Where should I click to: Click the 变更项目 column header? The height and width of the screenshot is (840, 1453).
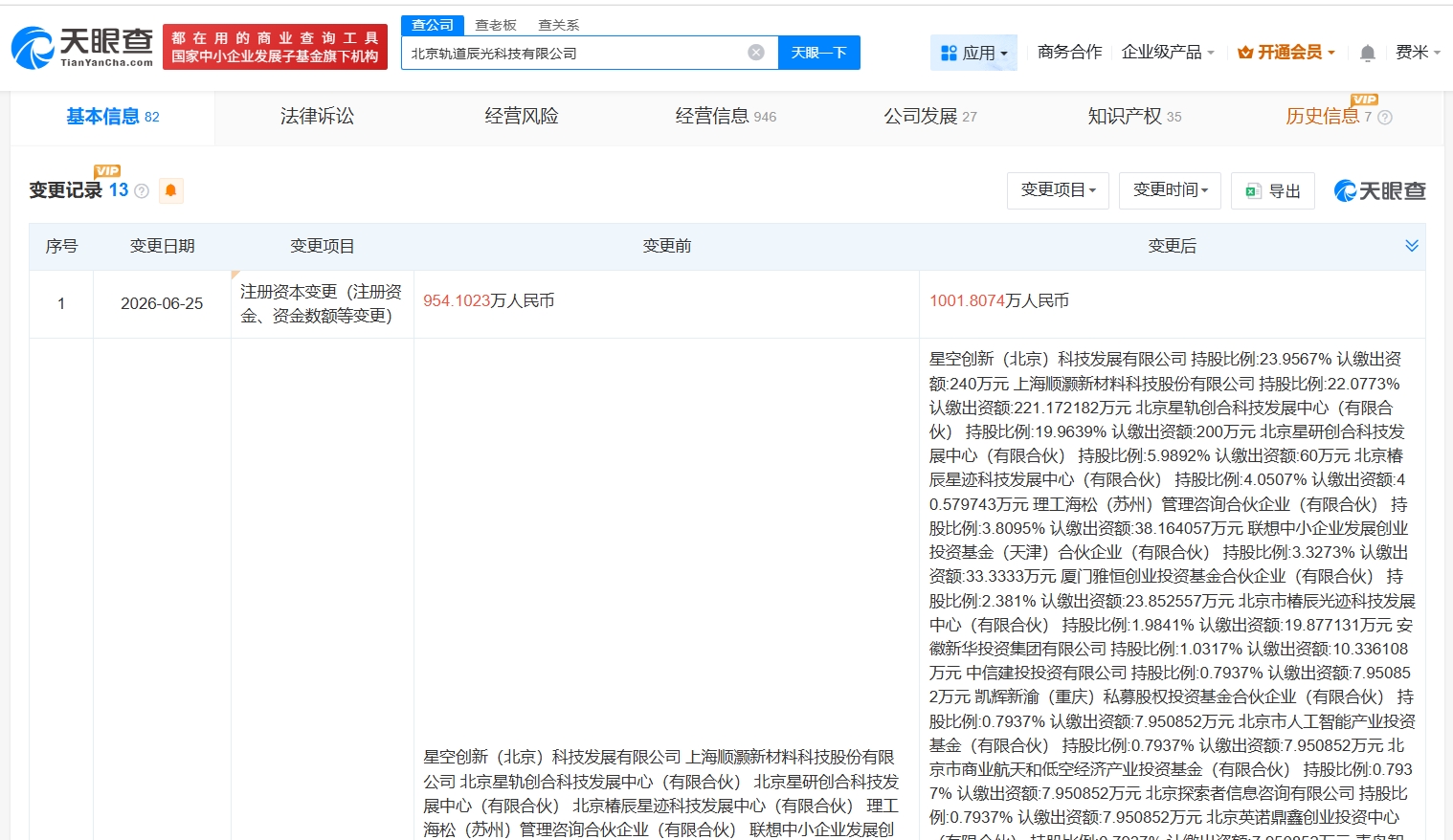click(323, 246)
